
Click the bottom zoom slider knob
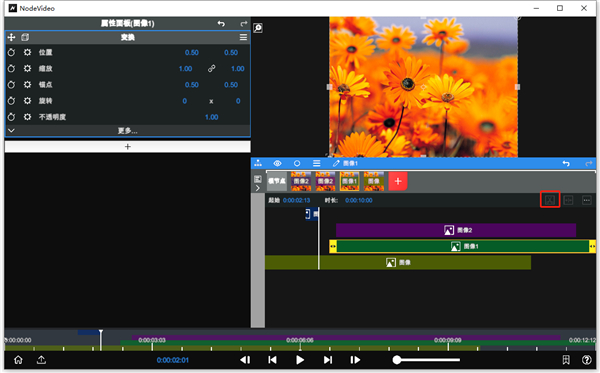click(x=397, y=360)
